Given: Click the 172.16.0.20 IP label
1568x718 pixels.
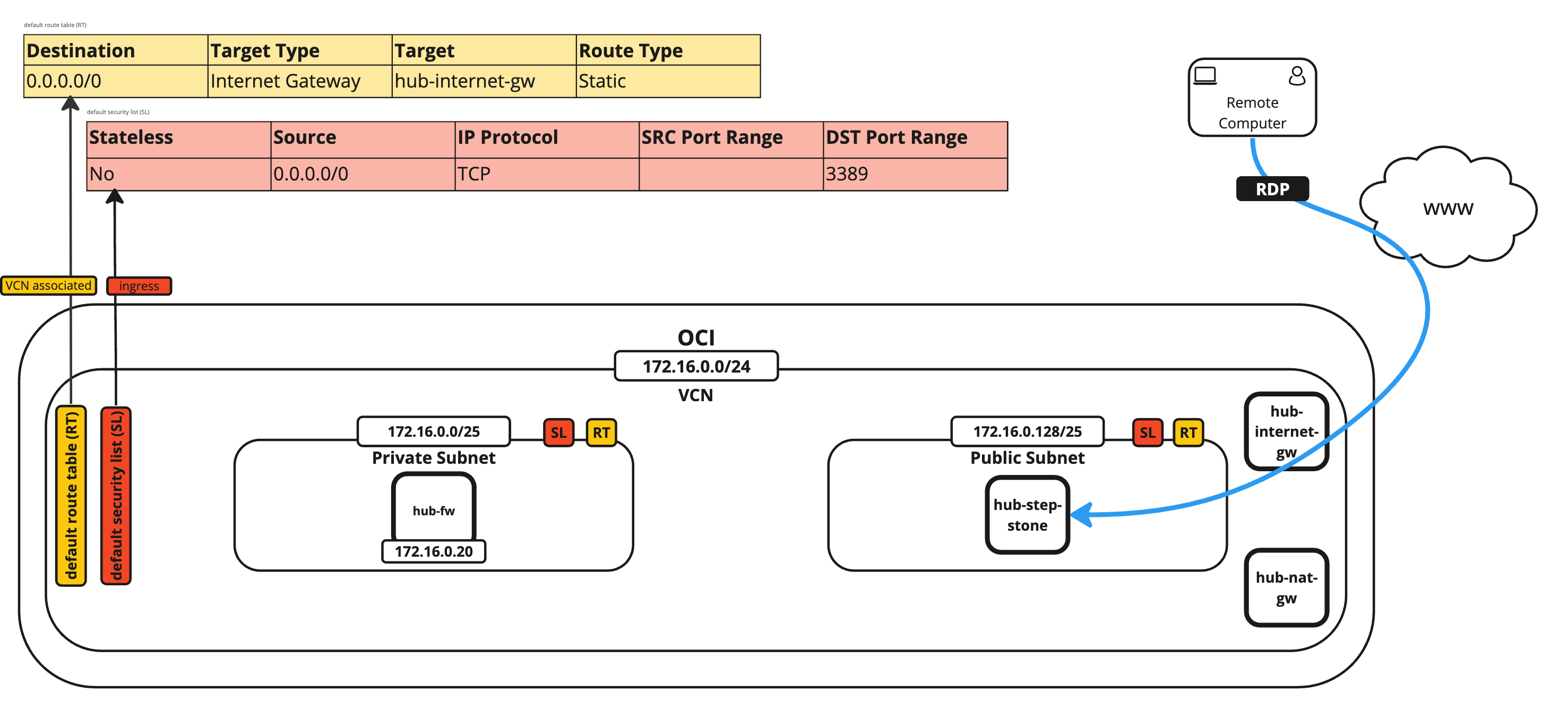Looking at the screenshot, I should [433, 551].
